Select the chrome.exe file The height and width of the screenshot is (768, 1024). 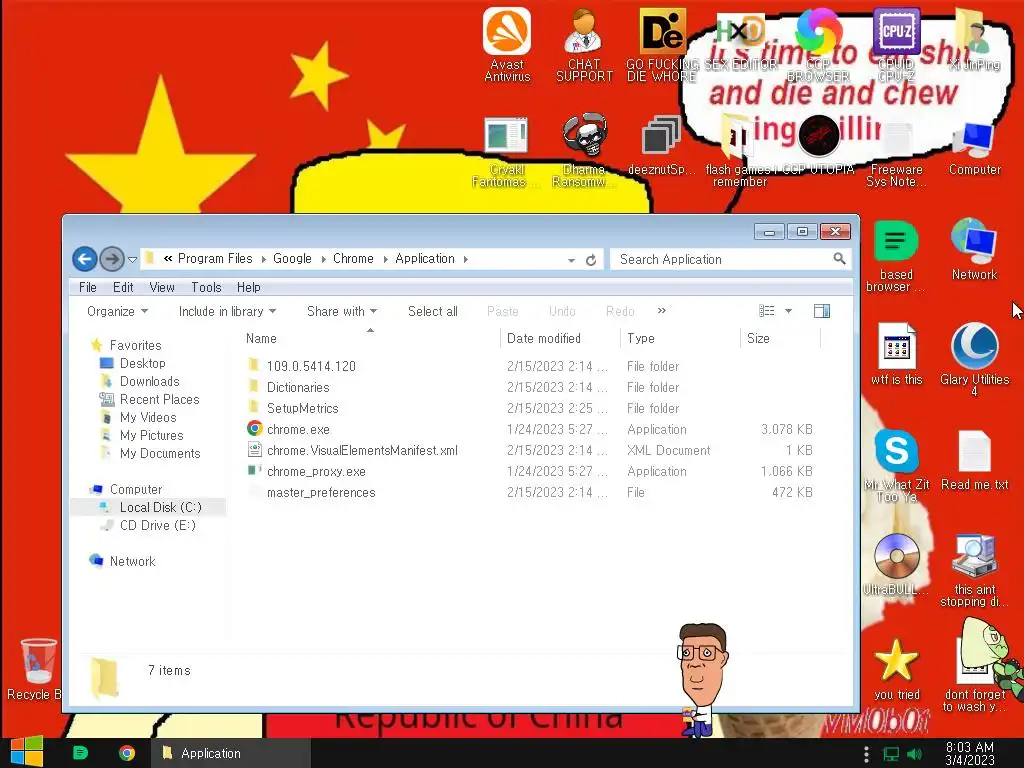point(298,429)
